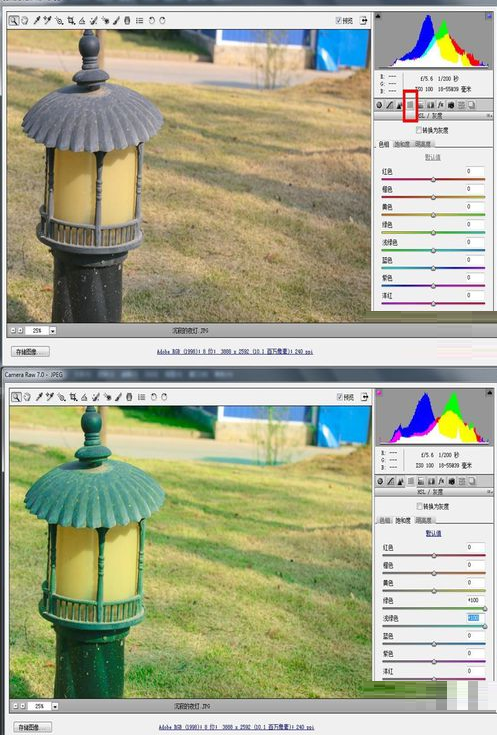Viewport: 497px width, 735px height.
Task: Select Straighten tool in the upper window
Action: pyautogui.click(x=82, y=21)
